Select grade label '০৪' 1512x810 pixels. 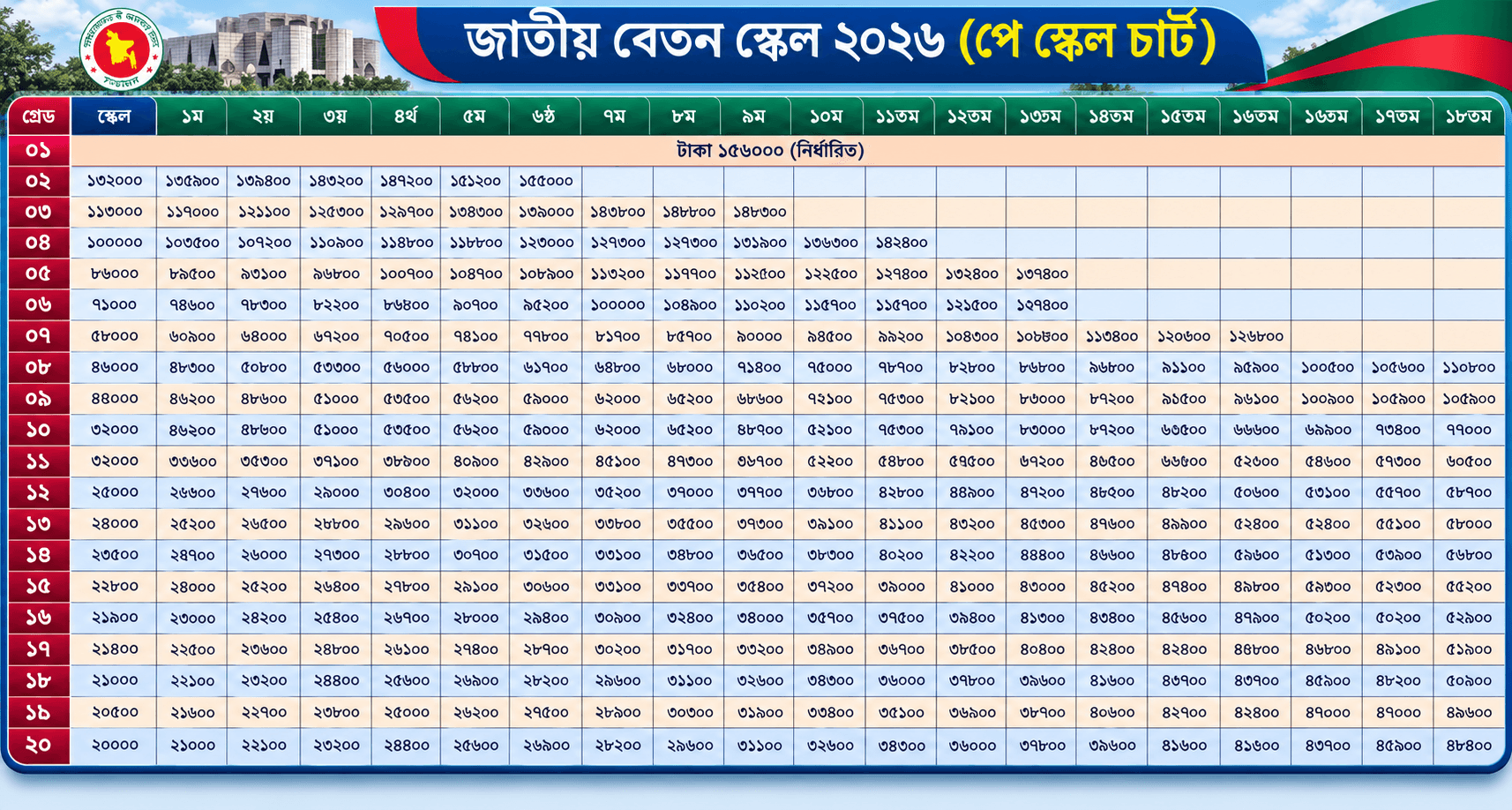pos(39,242)
